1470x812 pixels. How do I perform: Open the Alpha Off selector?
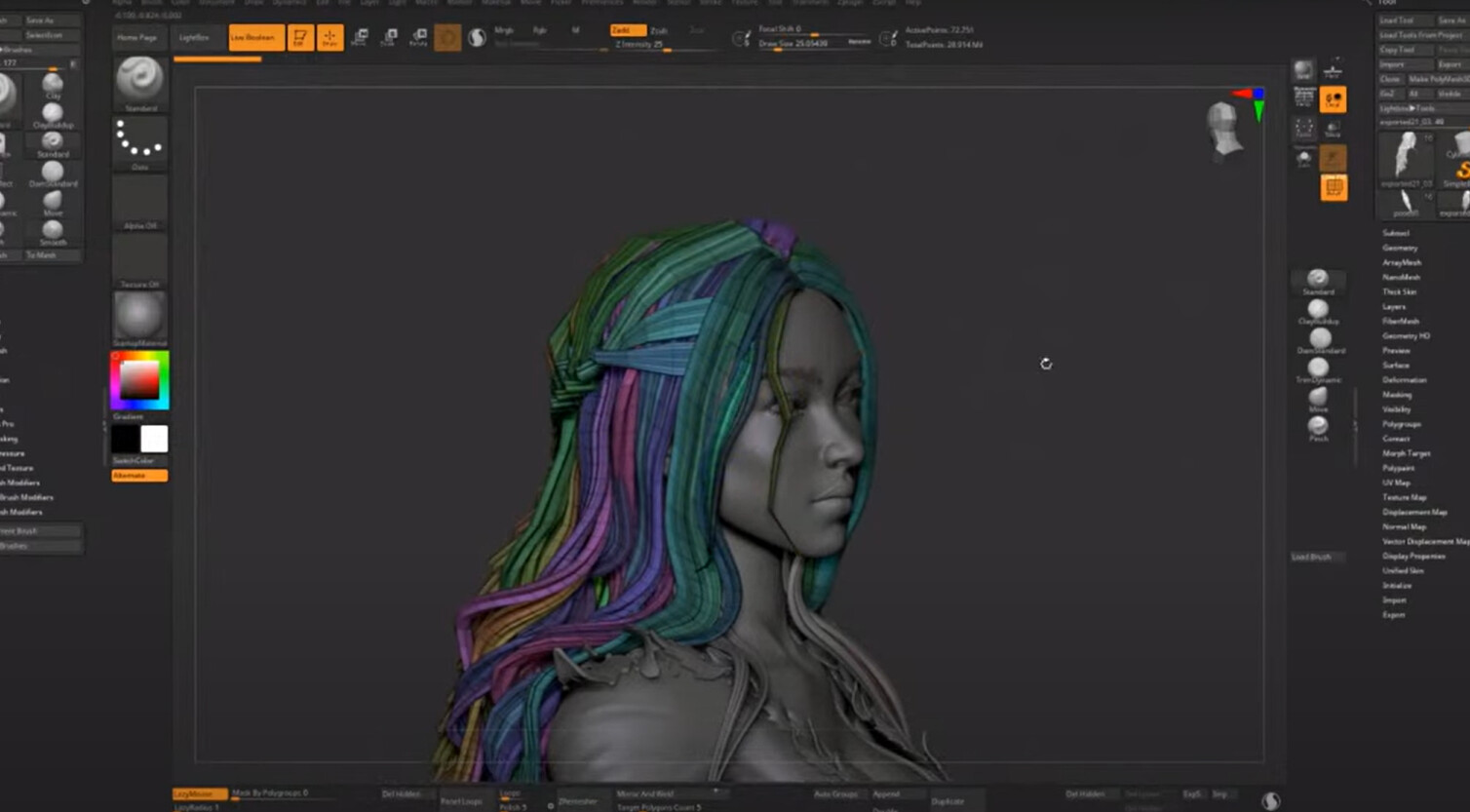coord(140,203)
